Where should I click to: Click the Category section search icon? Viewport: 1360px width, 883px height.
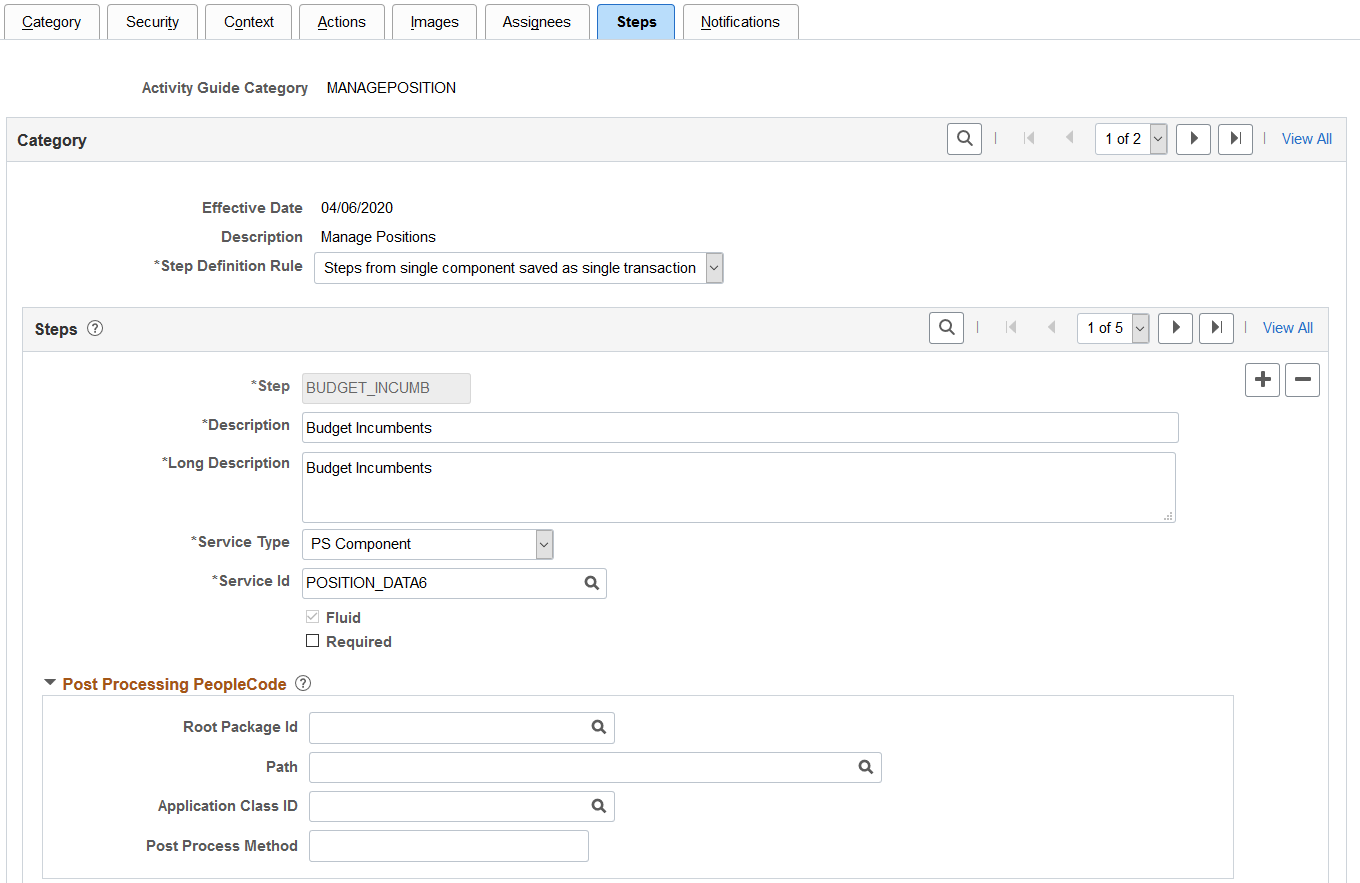[964, 139]
